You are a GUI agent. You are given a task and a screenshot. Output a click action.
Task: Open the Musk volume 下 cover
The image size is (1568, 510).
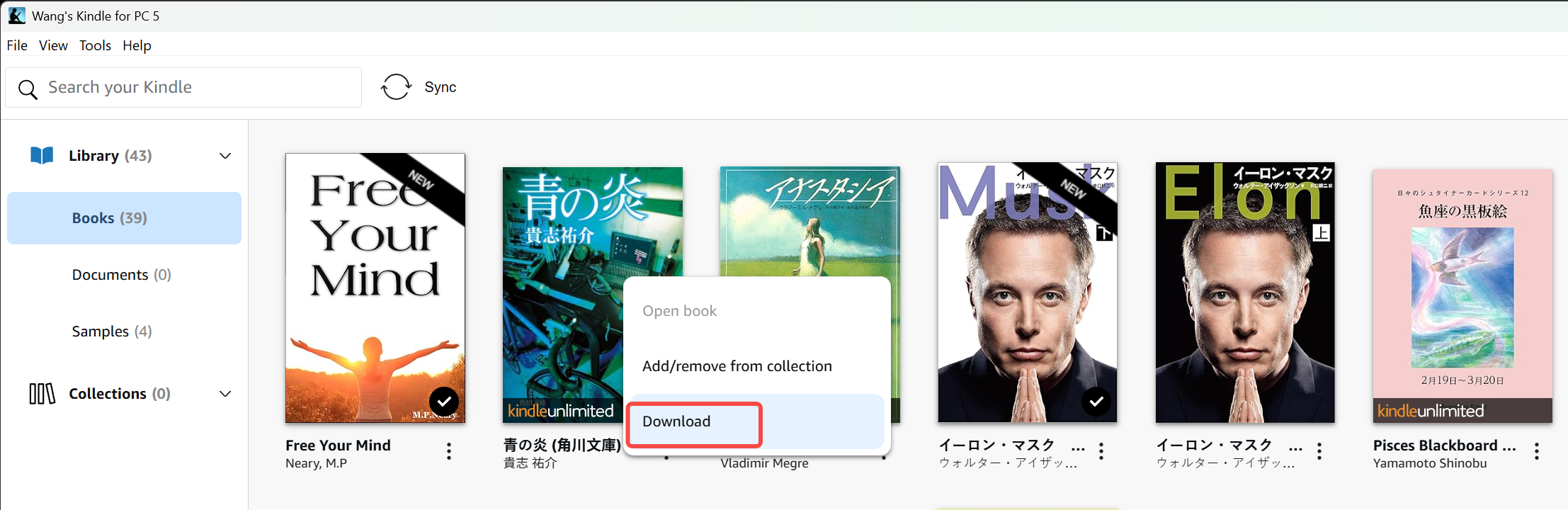click(x=1028, y=293)
